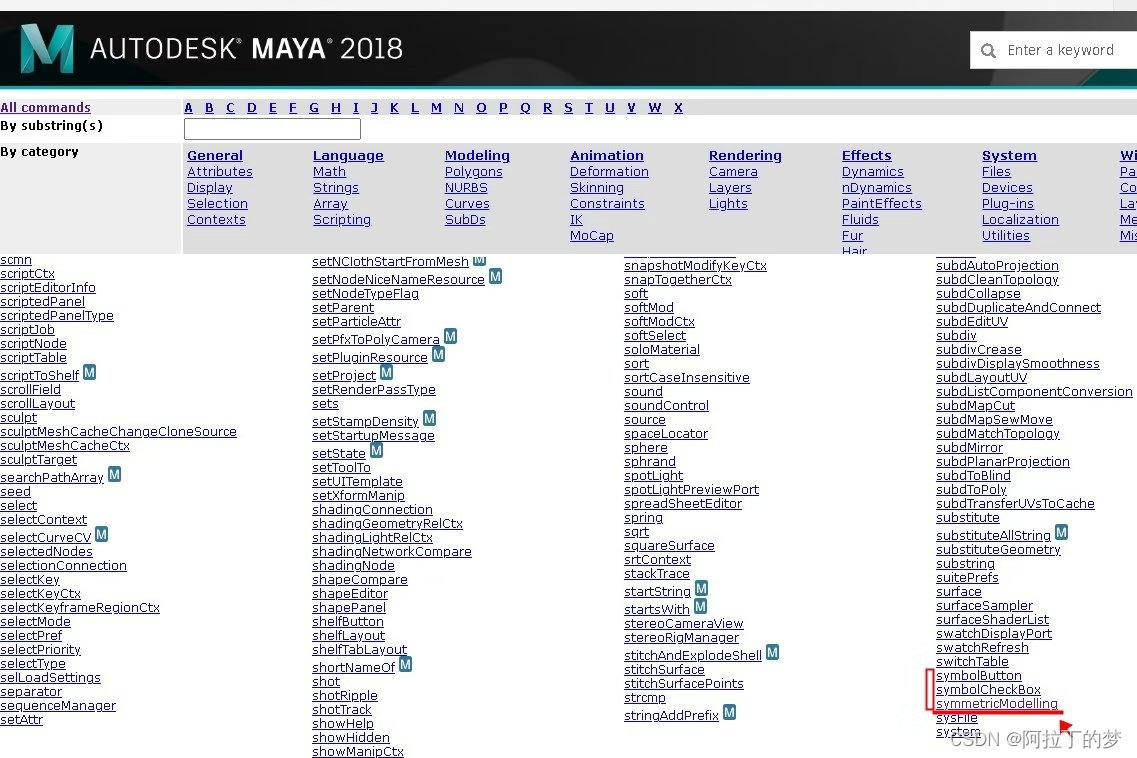Click the M icon beside selectCurveCV
The width and height of the screenshot is (1137, 758).
tap(101, 534)
